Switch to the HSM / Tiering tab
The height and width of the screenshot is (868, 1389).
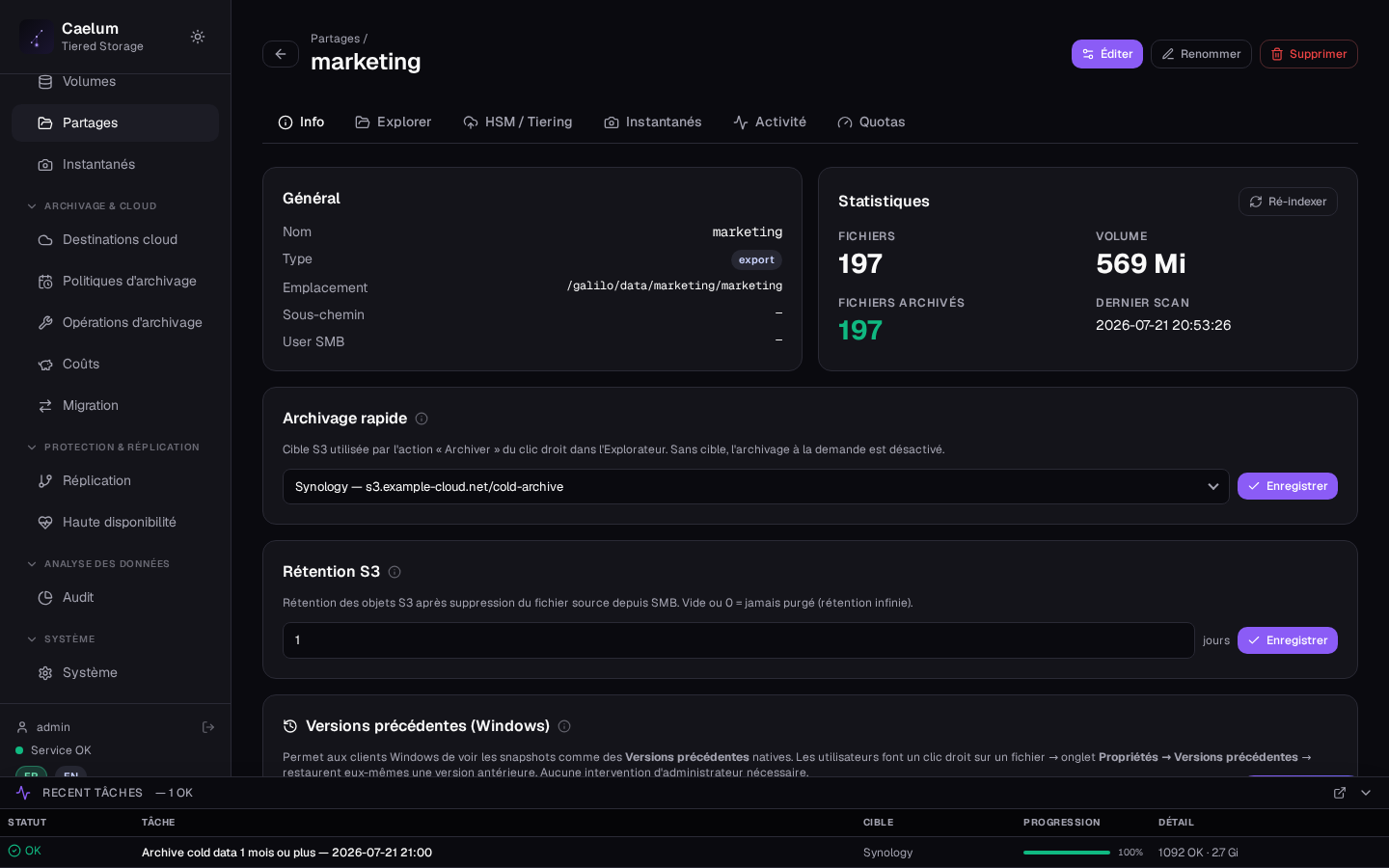tap(518, 122)
